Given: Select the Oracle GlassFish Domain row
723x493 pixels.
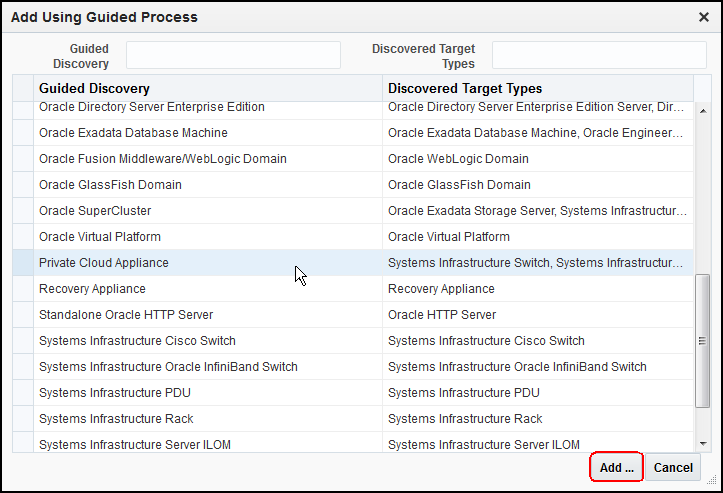Looking at the screenshot, I should coord(110,185).
